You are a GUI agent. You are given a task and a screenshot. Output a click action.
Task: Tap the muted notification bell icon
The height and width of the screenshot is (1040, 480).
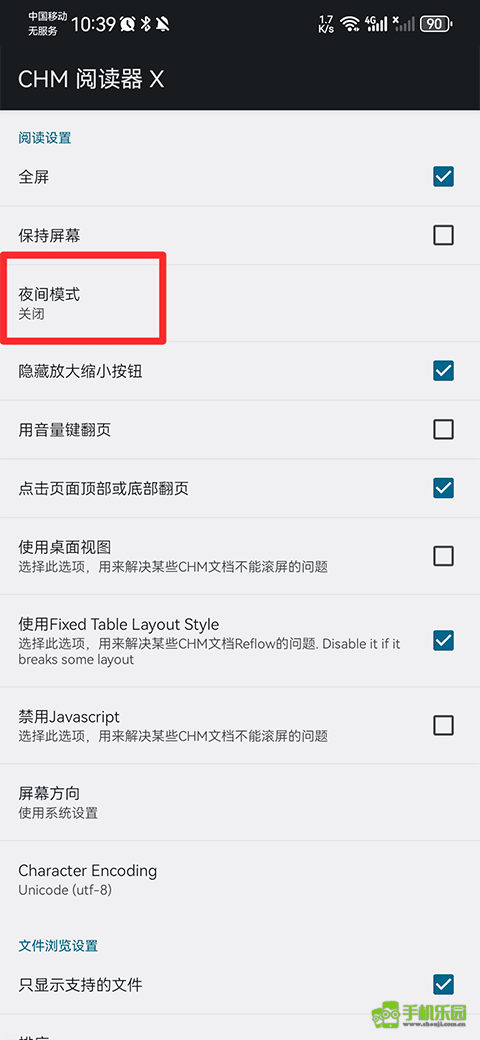[162, 25]
